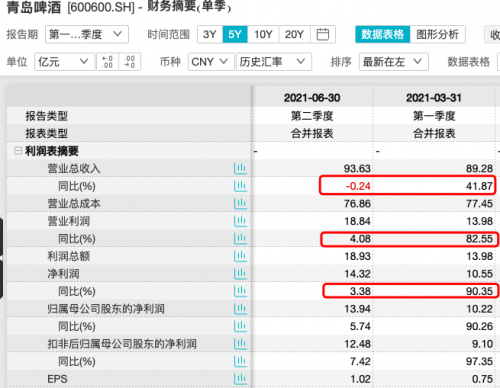
Task: Click the 归属母公司股东的净利润 row label
Action: point(106,309)
